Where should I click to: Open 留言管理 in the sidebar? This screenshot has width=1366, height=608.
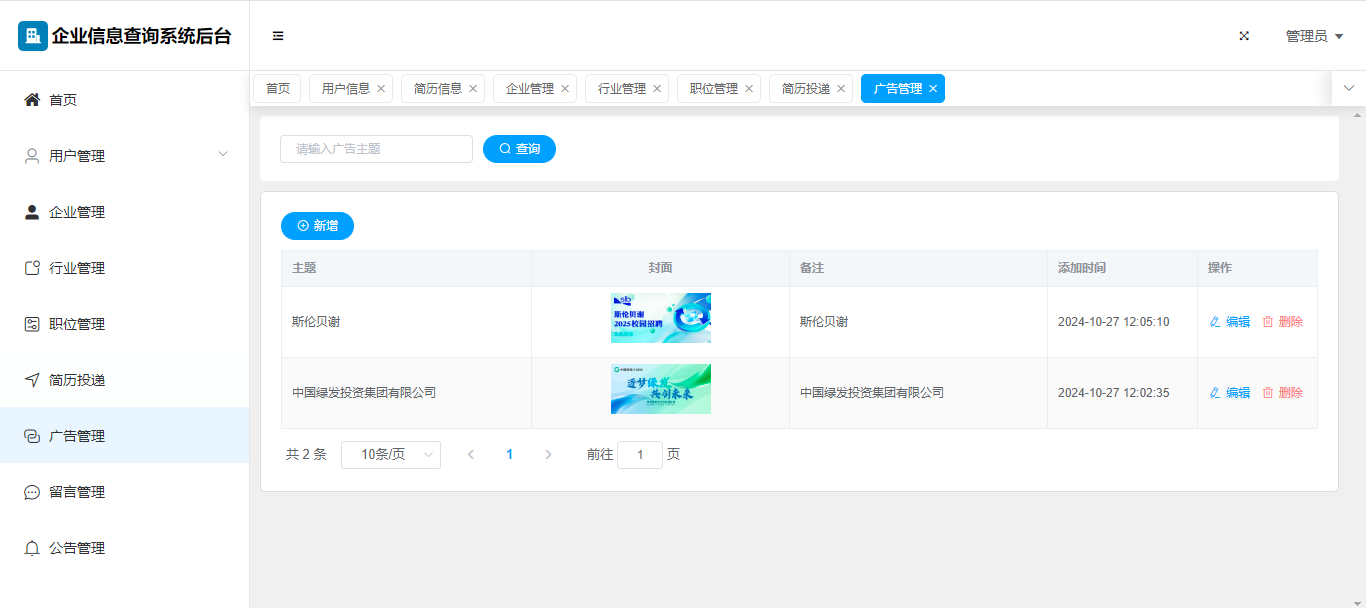tap(77, 492)
